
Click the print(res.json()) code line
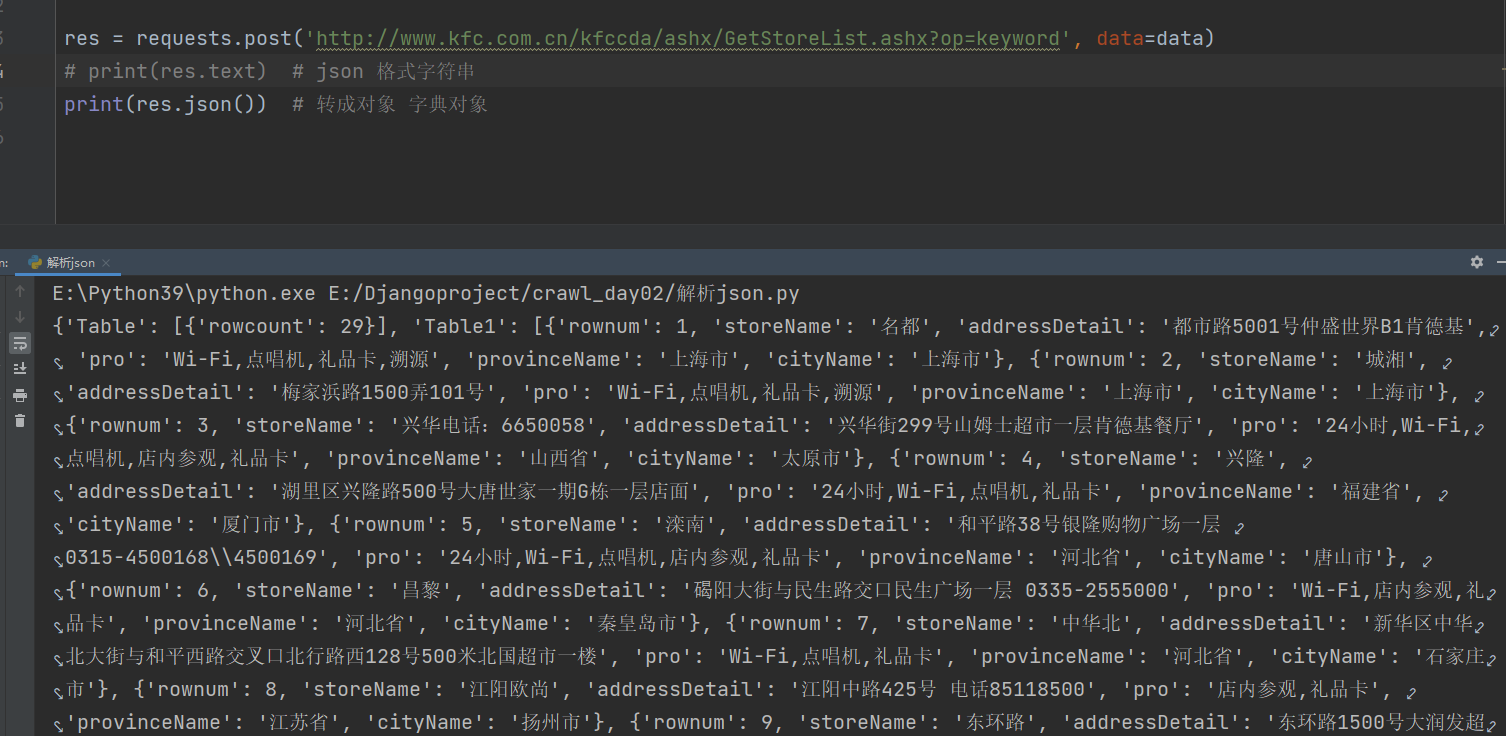pyautogui.click(x=165, y=105)
